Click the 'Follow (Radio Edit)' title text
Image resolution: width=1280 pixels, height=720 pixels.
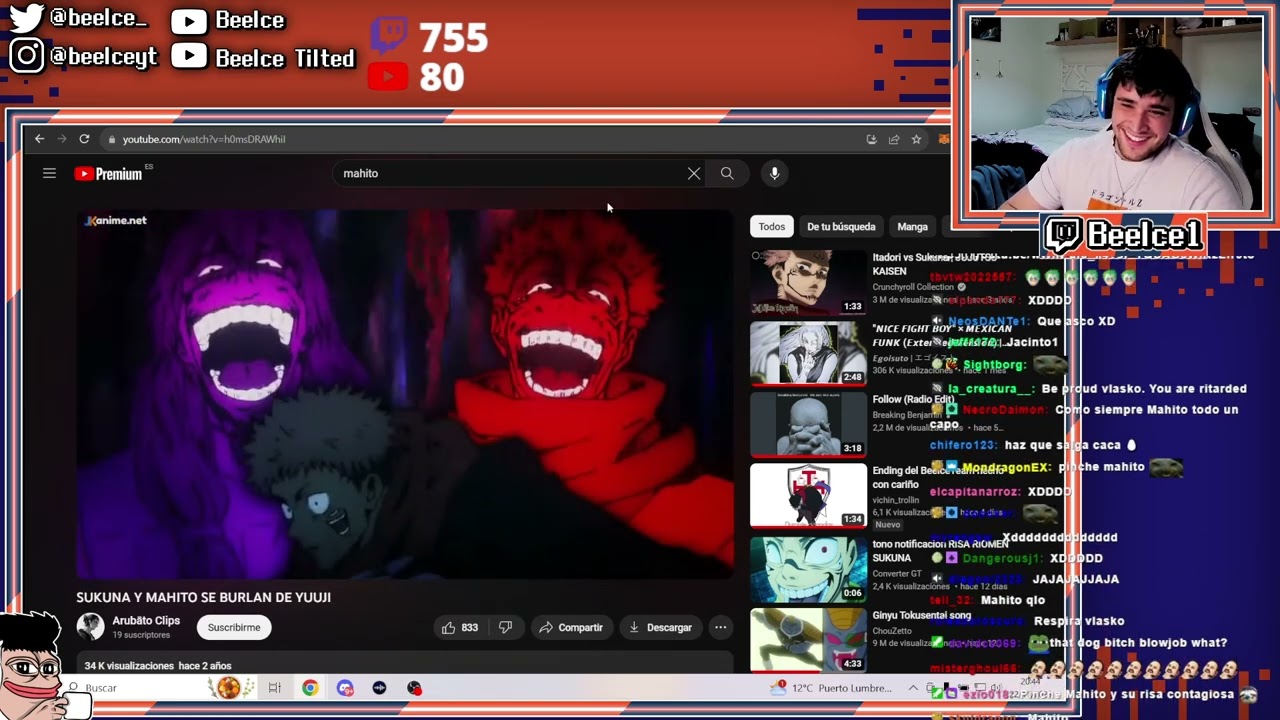point(913,399)
